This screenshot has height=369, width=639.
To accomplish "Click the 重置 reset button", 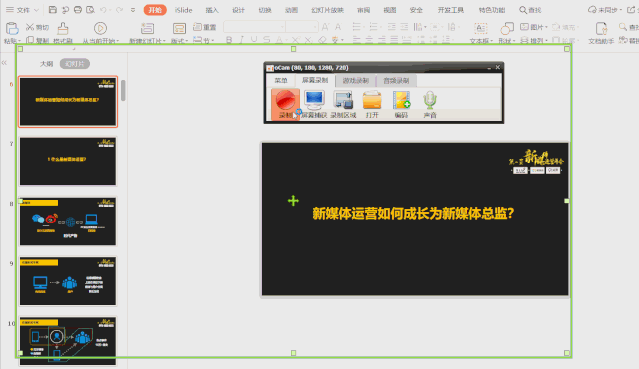I will pyautogui.click(x=205, y=27).
